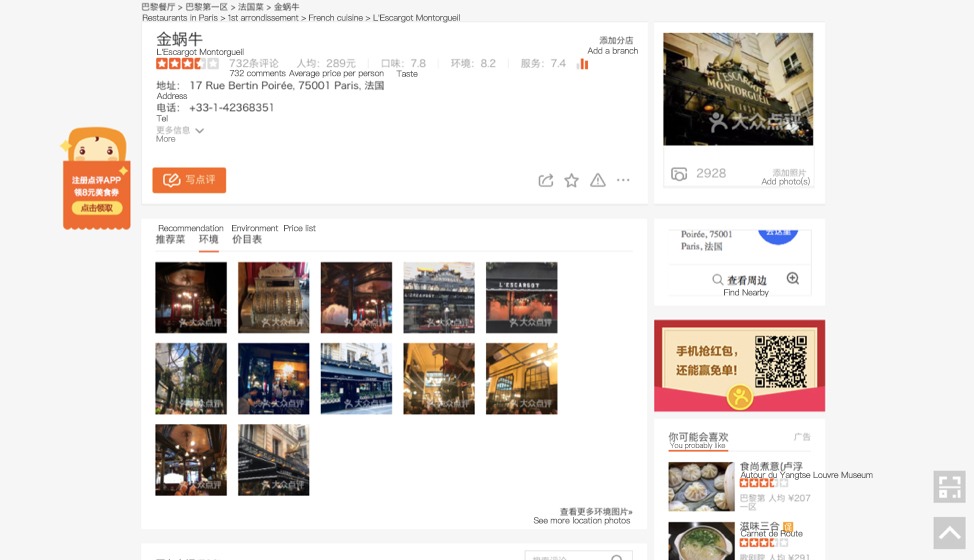Click the map zoom-in magnifier icon
Viewport: 974px width, 560px height.
pos(793,279)
